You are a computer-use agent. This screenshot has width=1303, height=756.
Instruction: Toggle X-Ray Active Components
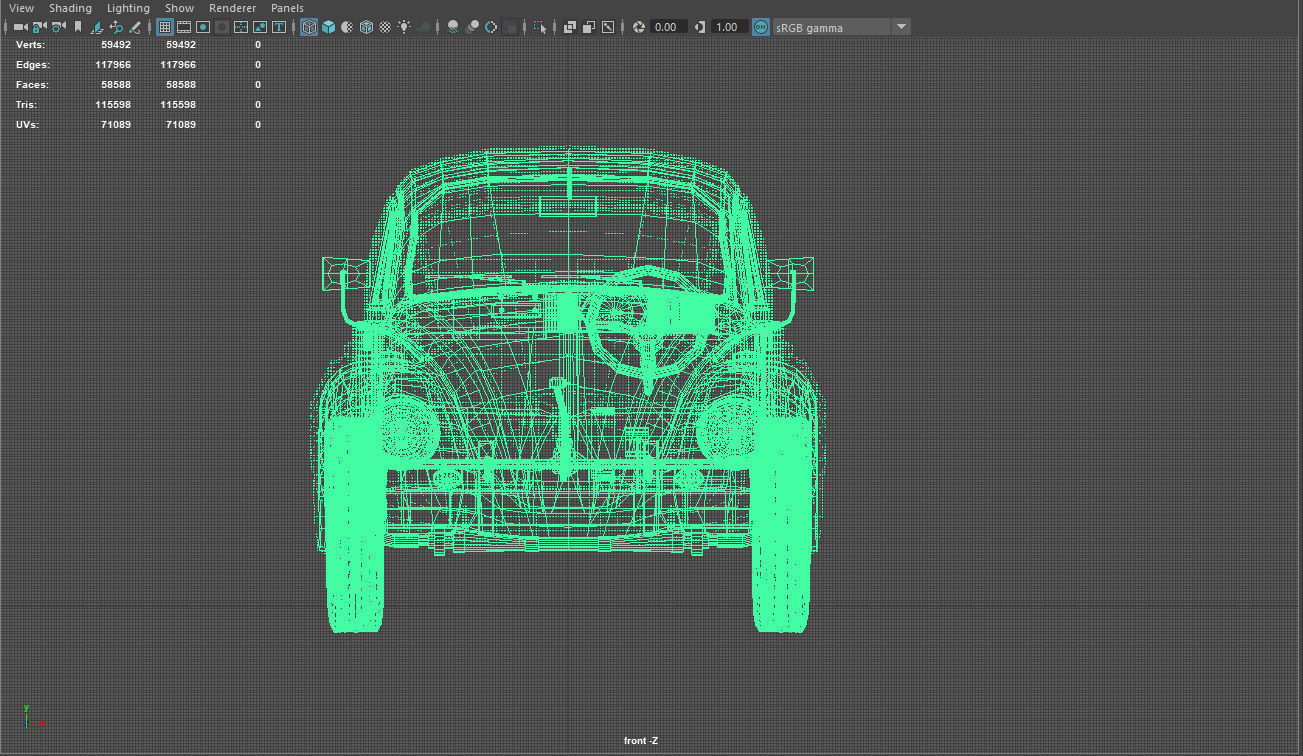pos(588,27)
